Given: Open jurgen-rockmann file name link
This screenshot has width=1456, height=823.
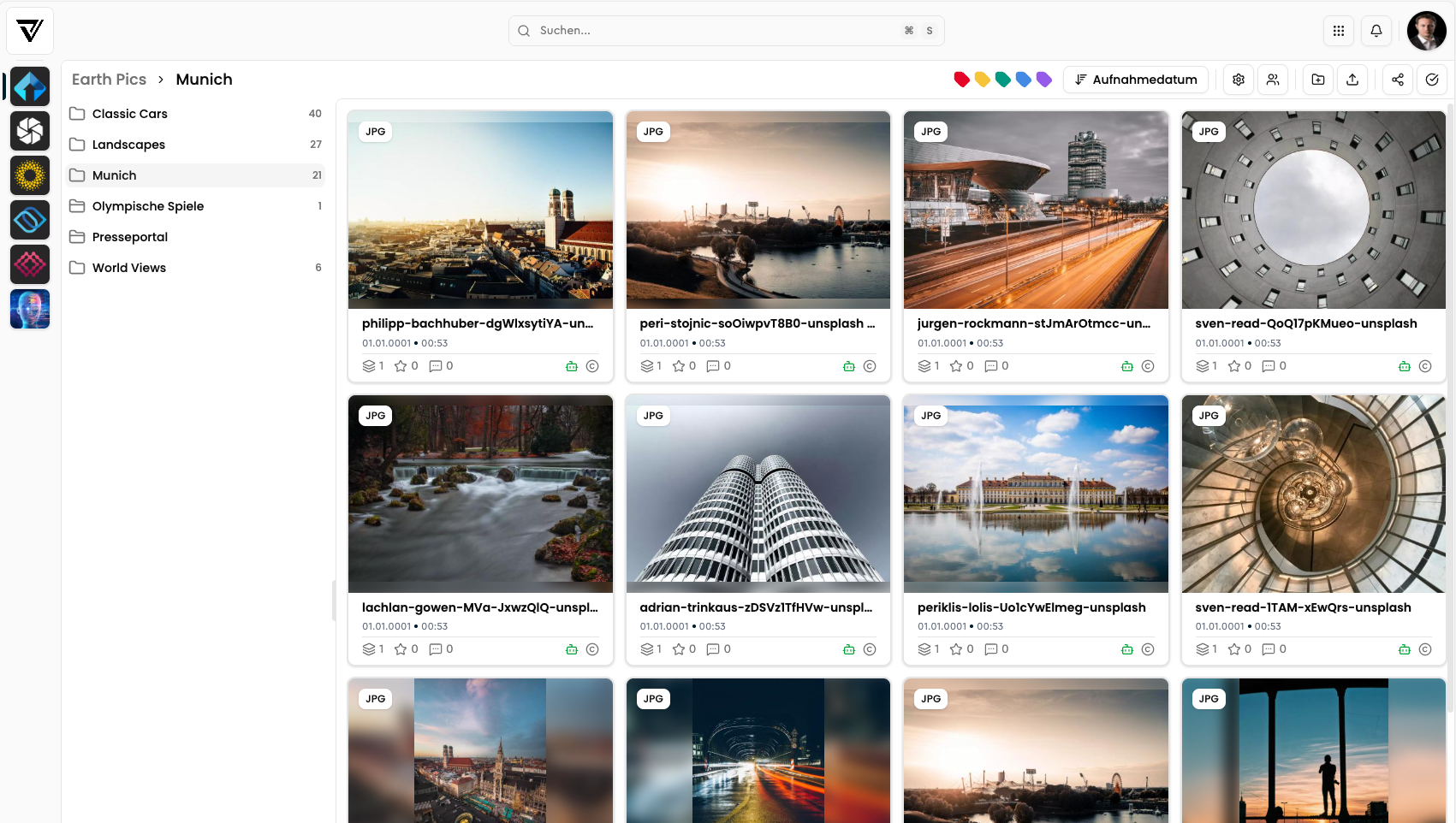Looking at the screenshot, I should pyautogui.click(x=1033, y=323).
